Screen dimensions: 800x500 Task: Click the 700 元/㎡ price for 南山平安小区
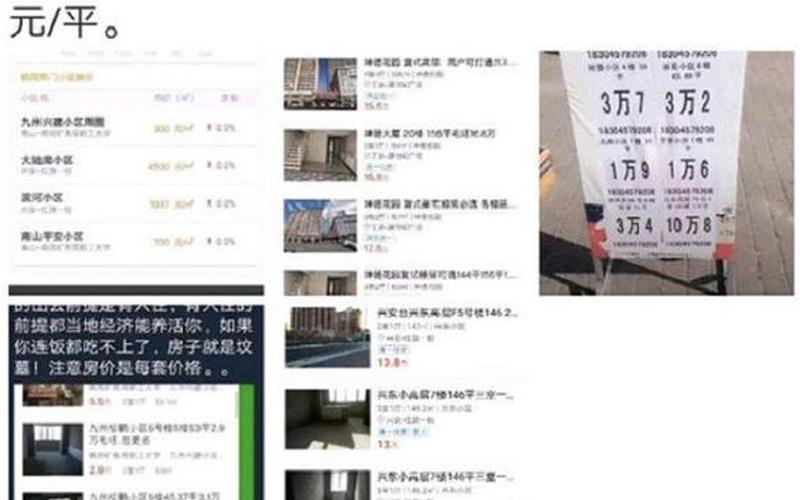173,242
